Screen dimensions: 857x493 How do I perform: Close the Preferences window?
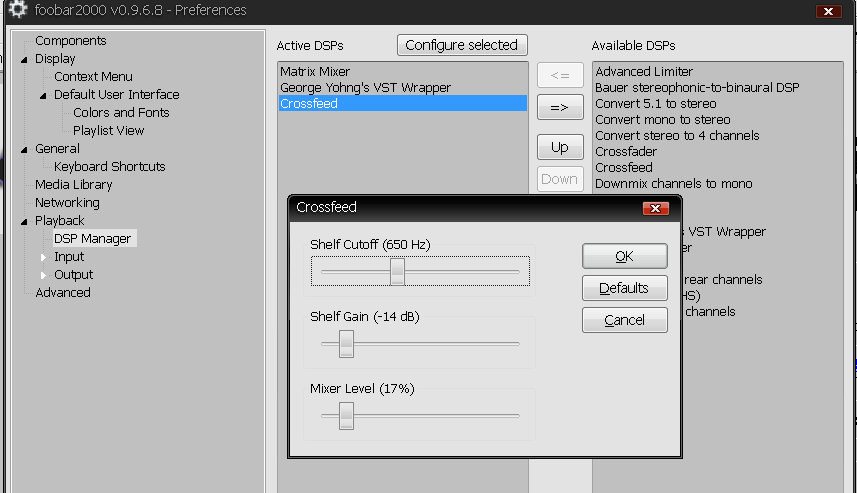click(828, 11)
